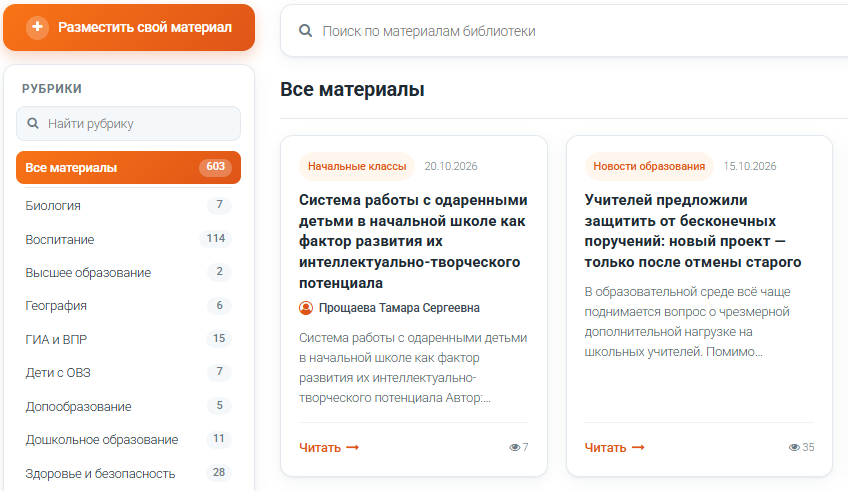Open the Высшее образование rubric
Viewport: 848px width, 491px height.
128,272
